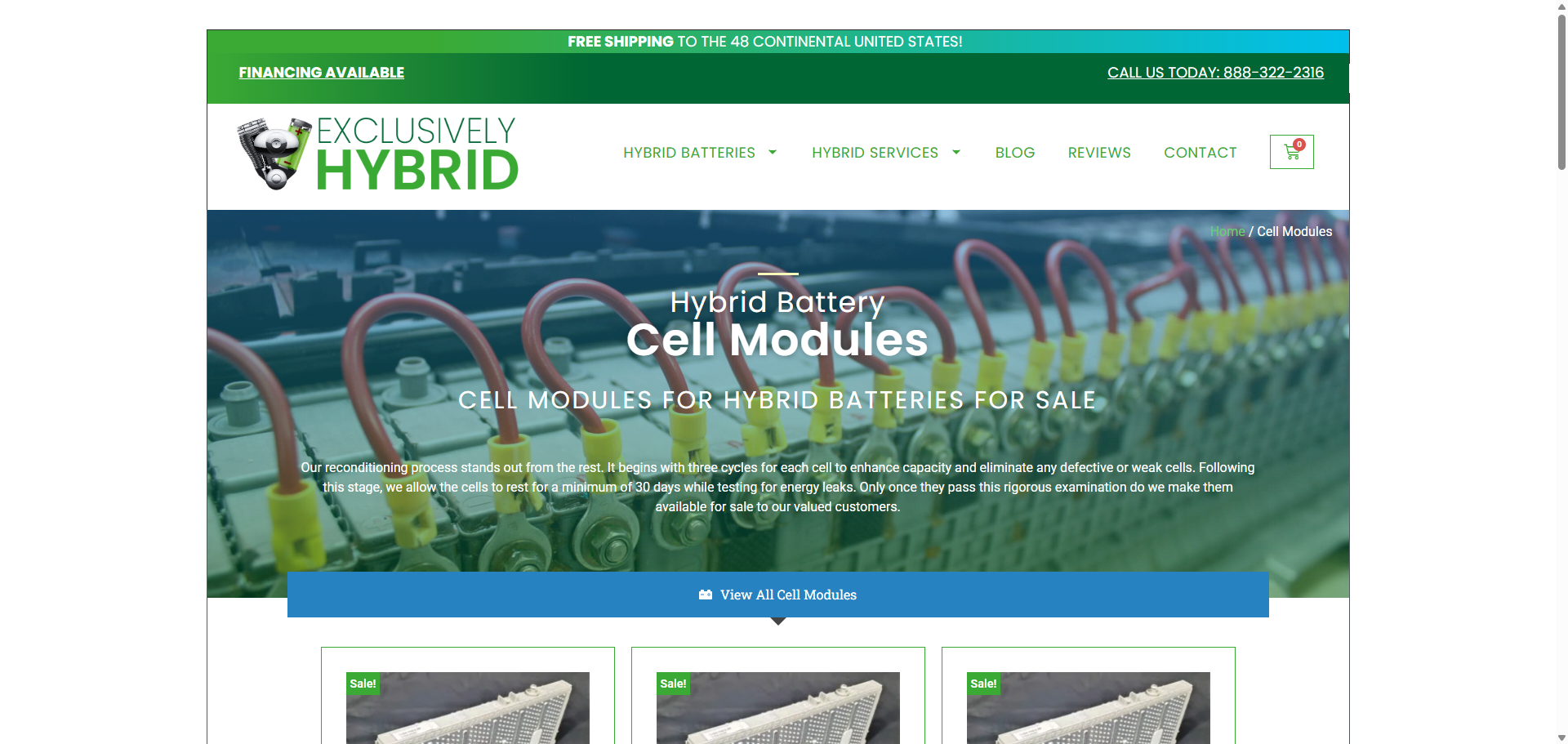This screenshot has width=1568, height=744.
Task: Click the scrollbar up arrow
Action: (x=1561, y=6)
